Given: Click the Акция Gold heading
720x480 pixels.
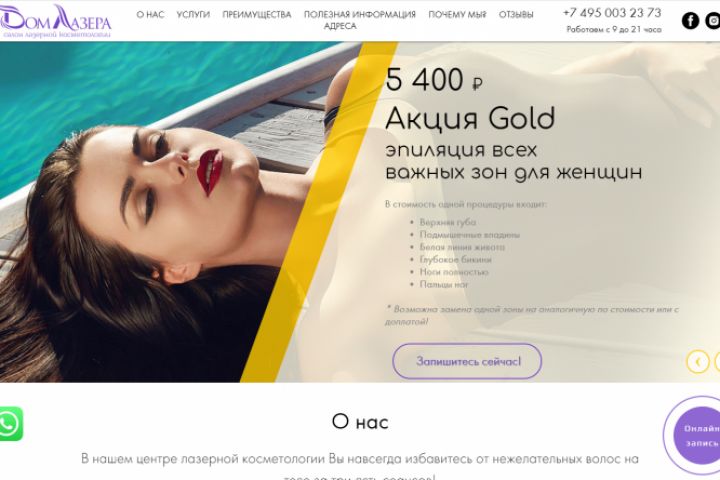Looking at the screenshot, I should click(x=470, y=119).
